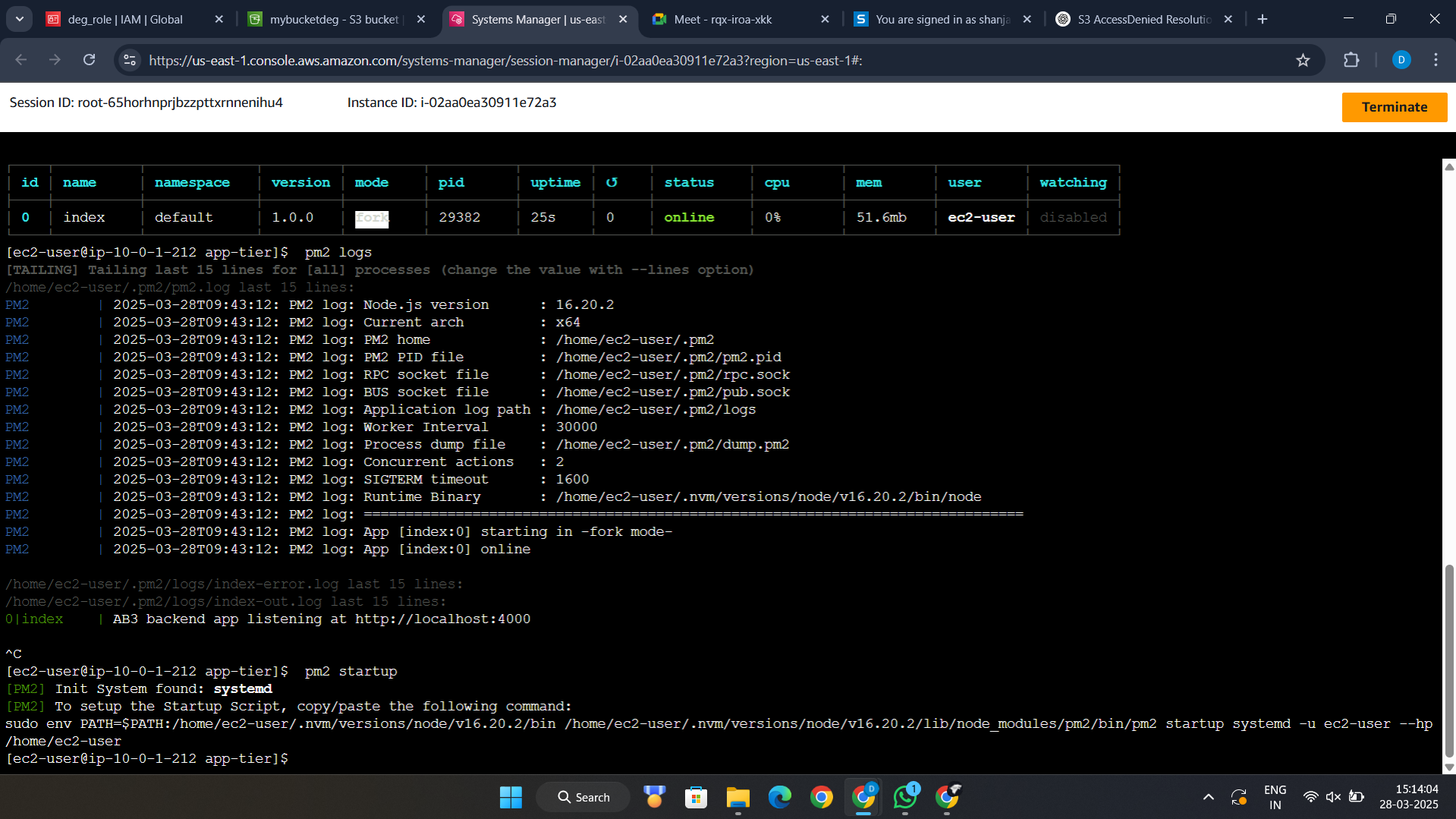
Task: Show hidden system tray icons
Action: (x=1209, y=798)
